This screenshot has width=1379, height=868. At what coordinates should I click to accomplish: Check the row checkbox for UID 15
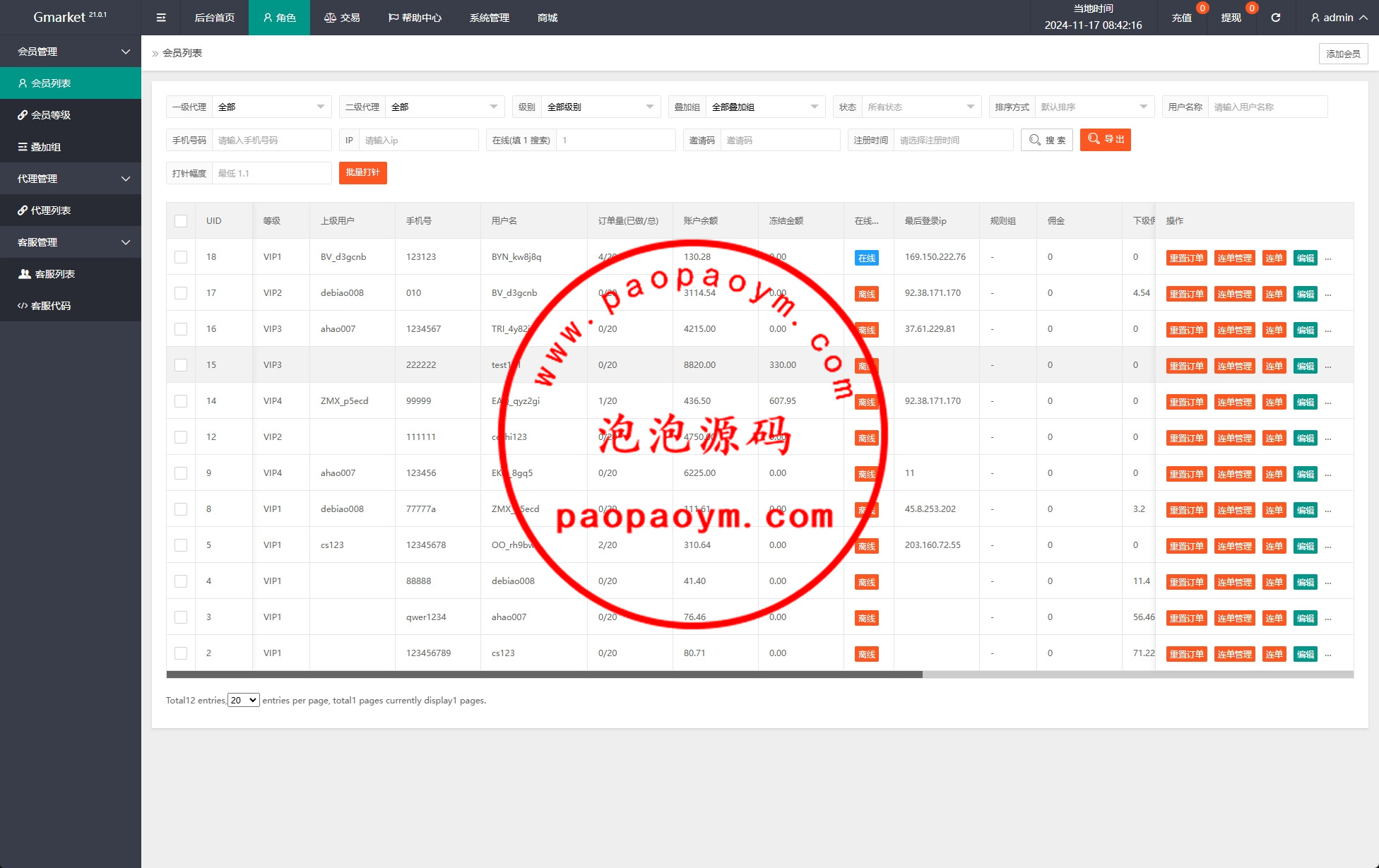pos(181,365)
